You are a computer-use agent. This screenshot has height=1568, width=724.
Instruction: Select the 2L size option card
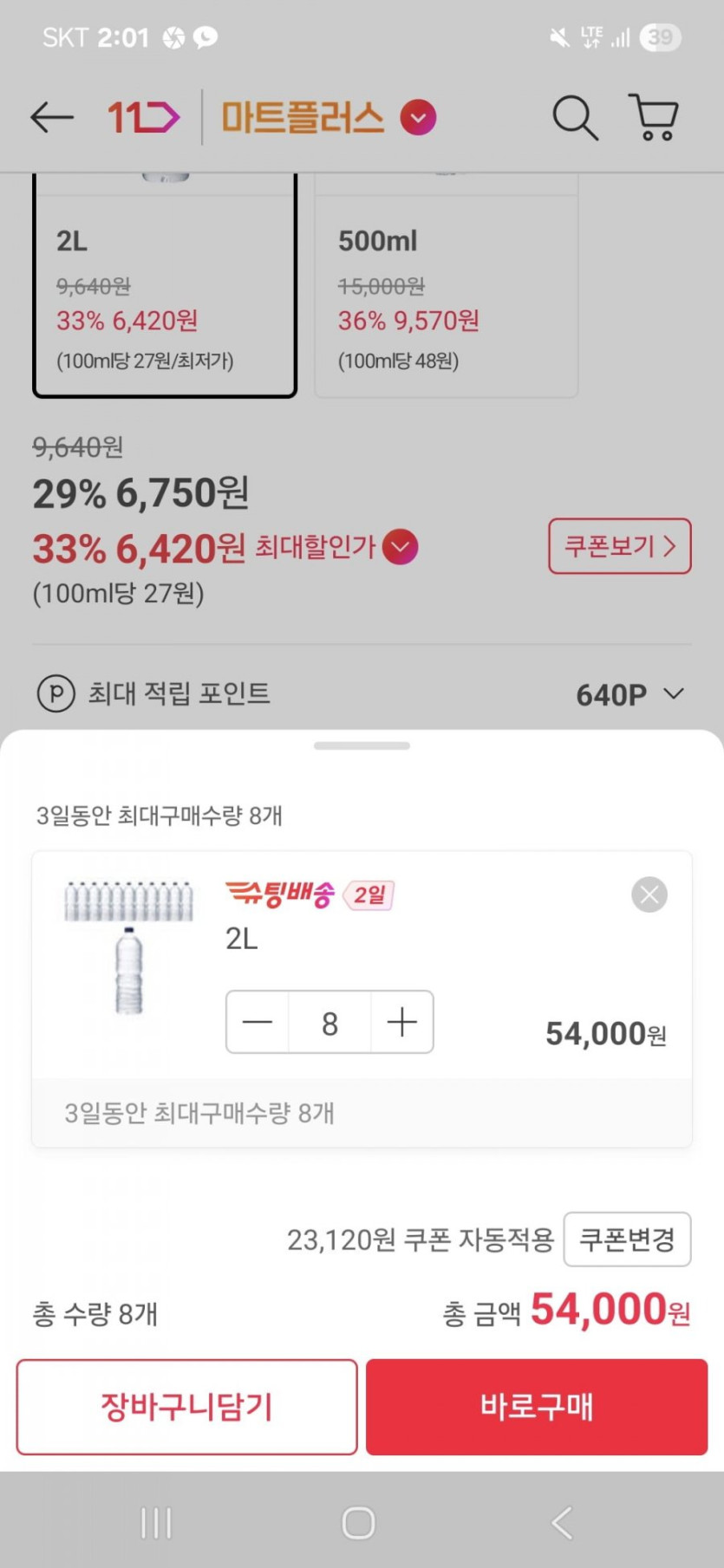(165, 295)
